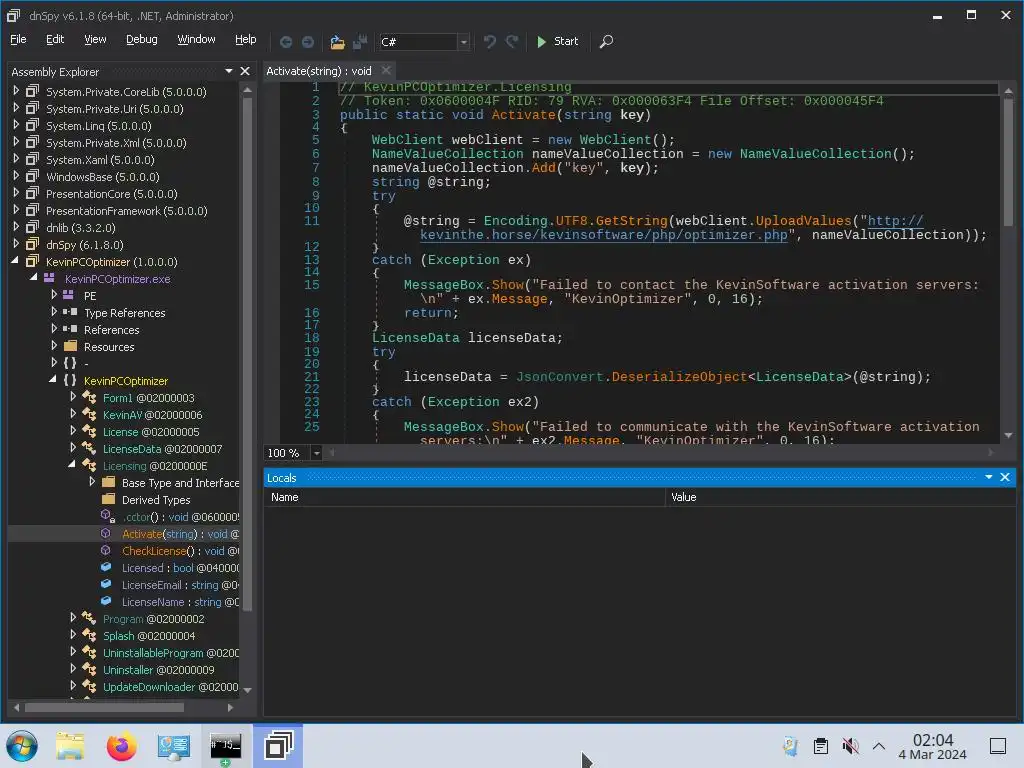
Task: Click the Name column header in Locals
Action: click(x=464, y=497)
